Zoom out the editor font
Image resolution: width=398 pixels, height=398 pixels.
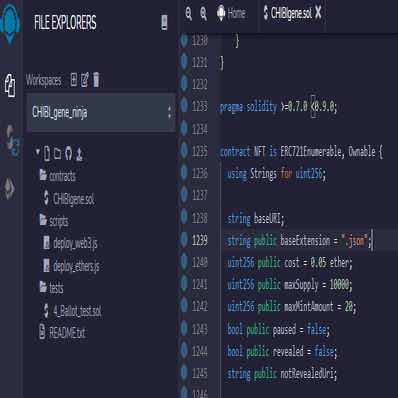[x=189, y=14]
